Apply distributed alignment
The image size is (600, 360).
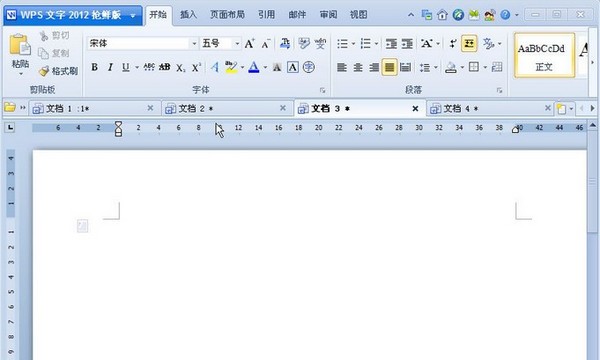tap(405, 68)
